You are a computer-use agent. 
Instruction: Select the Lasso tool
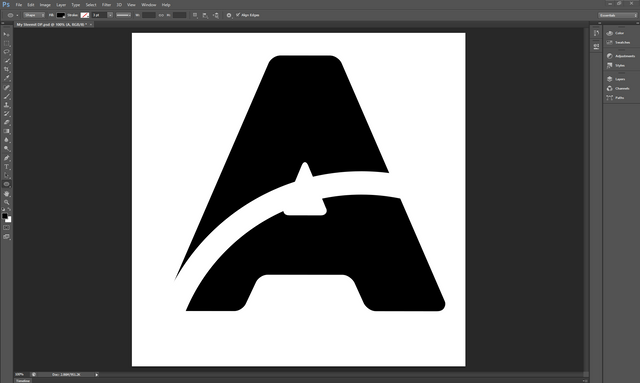(7, 52)
